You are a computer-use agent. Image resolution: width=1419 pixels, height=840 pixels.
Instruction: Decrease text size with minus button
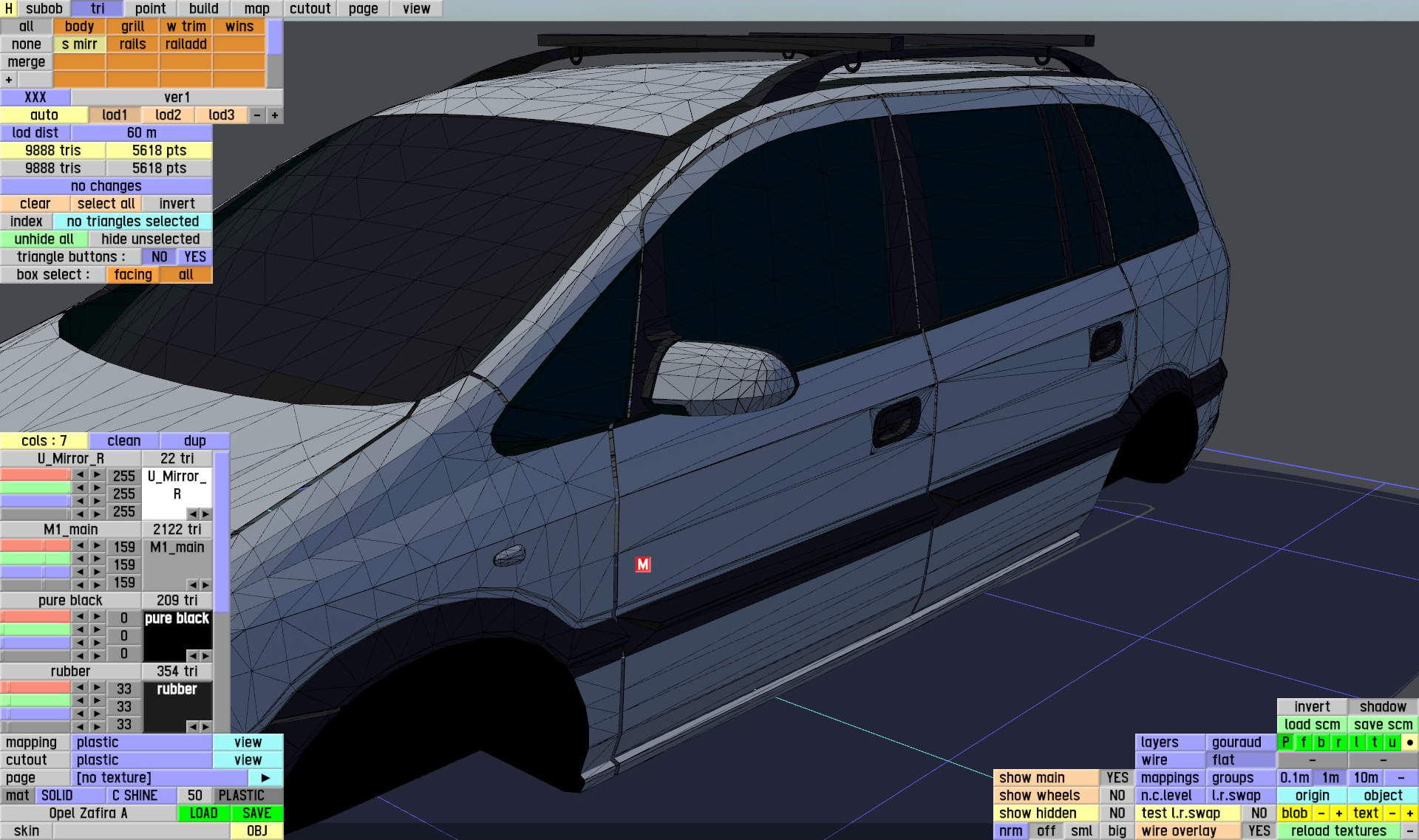1392,813
